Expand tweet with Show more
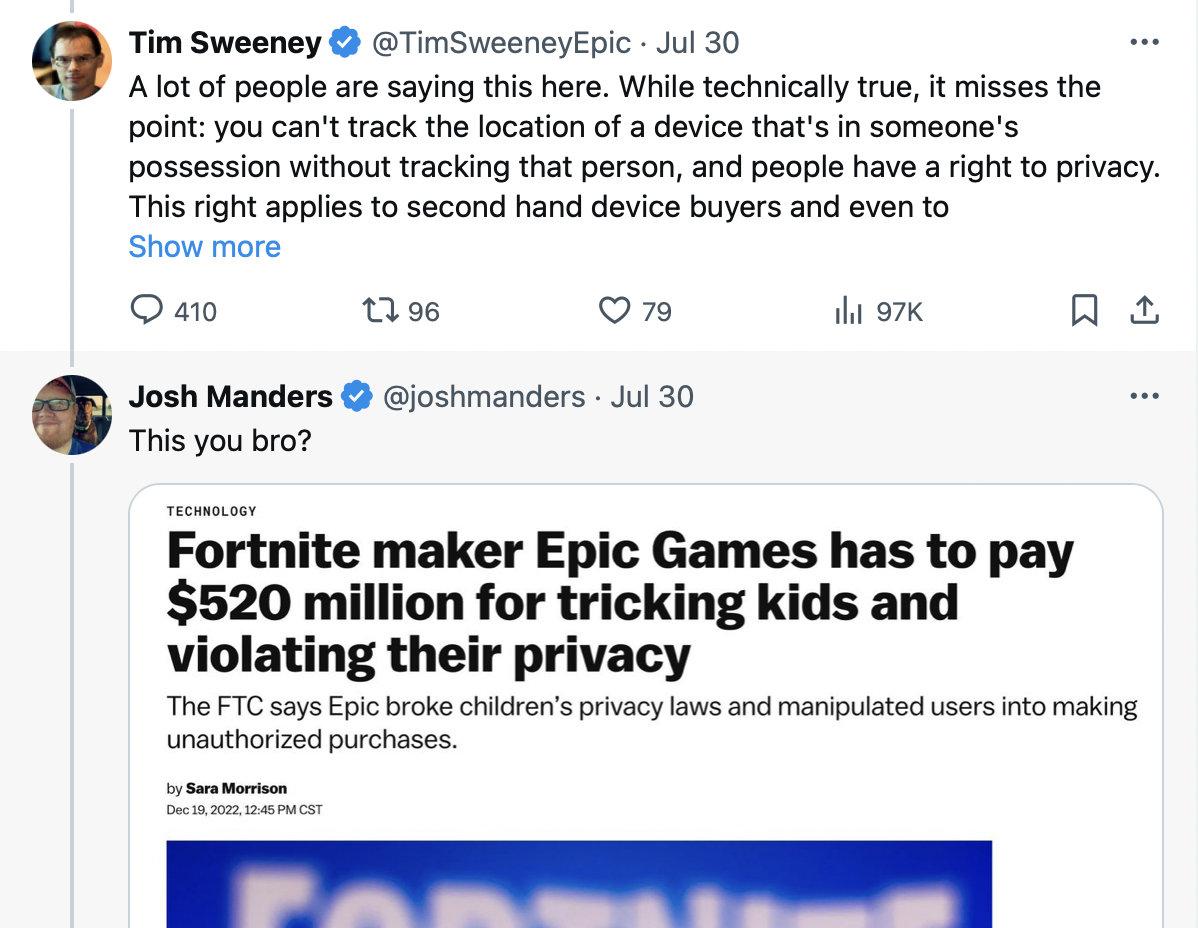The width and height of the screenshot is (1198, 928). (204, 247)
